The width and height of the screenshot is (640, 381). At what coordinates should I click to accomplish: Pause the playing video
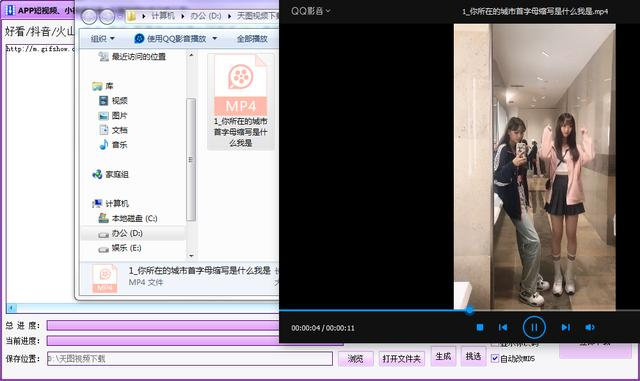(x=534, y=327)
